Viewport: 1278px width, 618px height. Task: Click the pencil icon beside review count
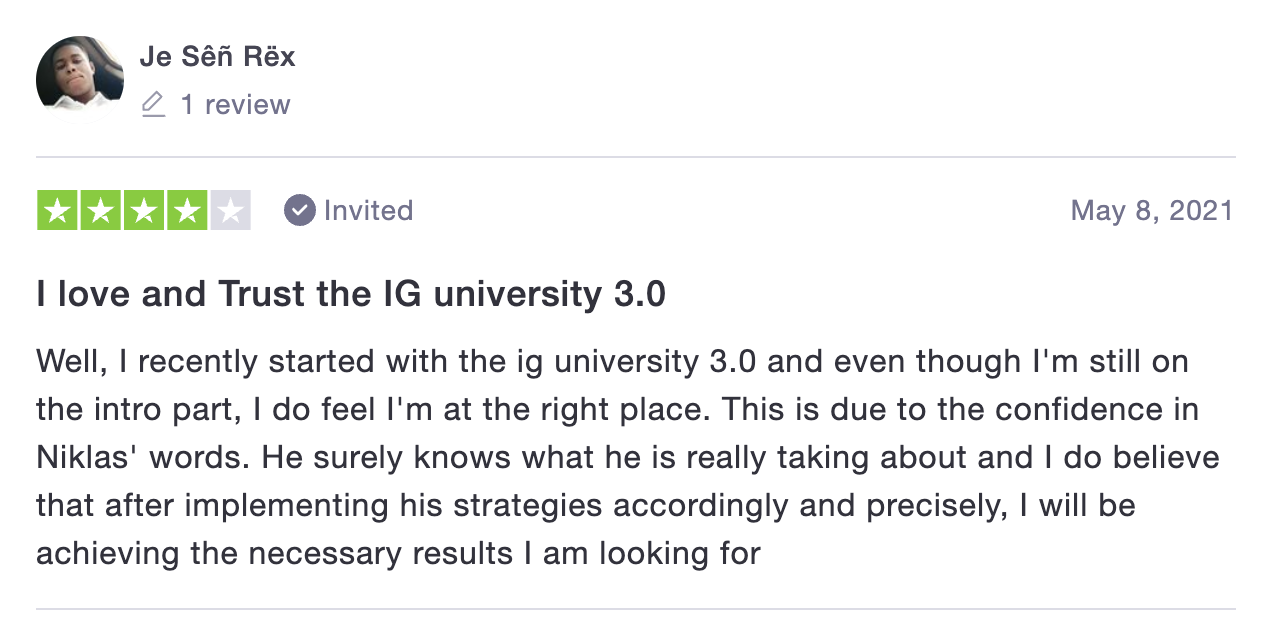point(153,105)
